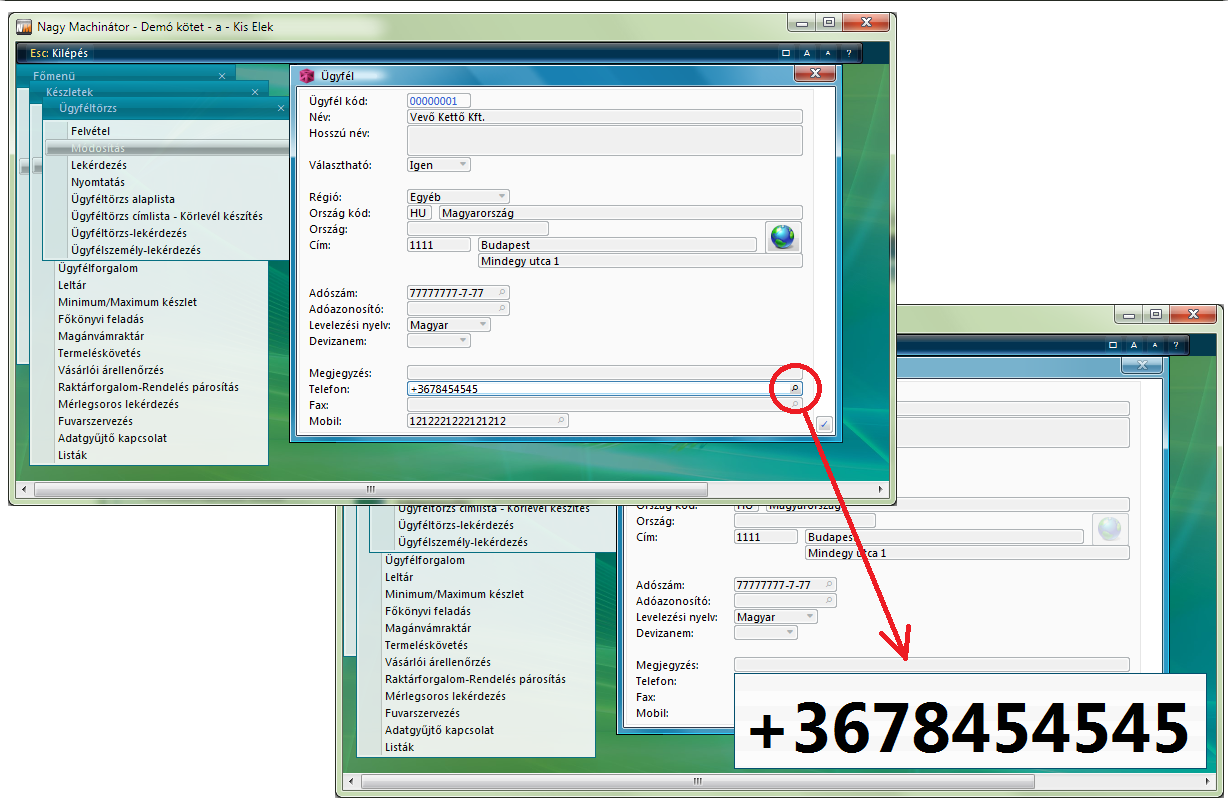1228x806 pixels.
Task: Close the Készletek panel with its X
Action: 253,92
